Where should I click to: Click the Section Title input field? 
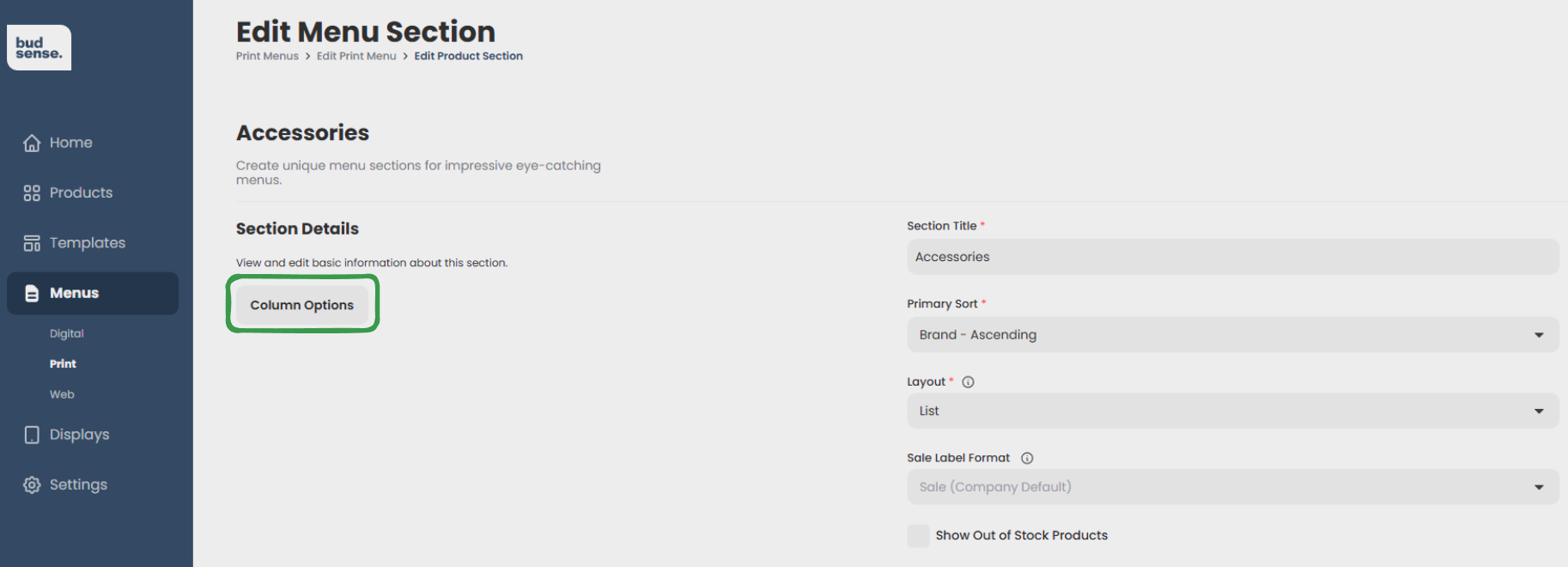pyautogui.click(x=1232, y=257)
